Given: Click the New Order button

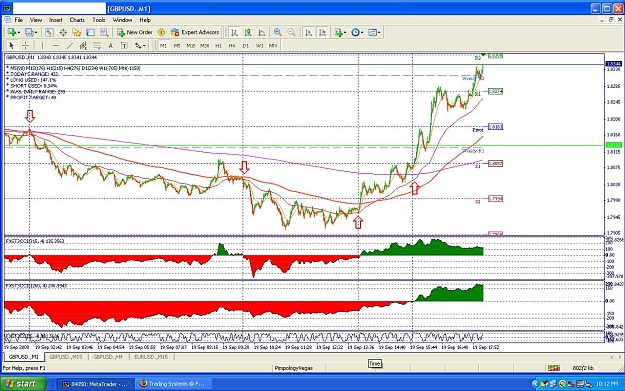Looking at the screenshot, I should [135, 32].
